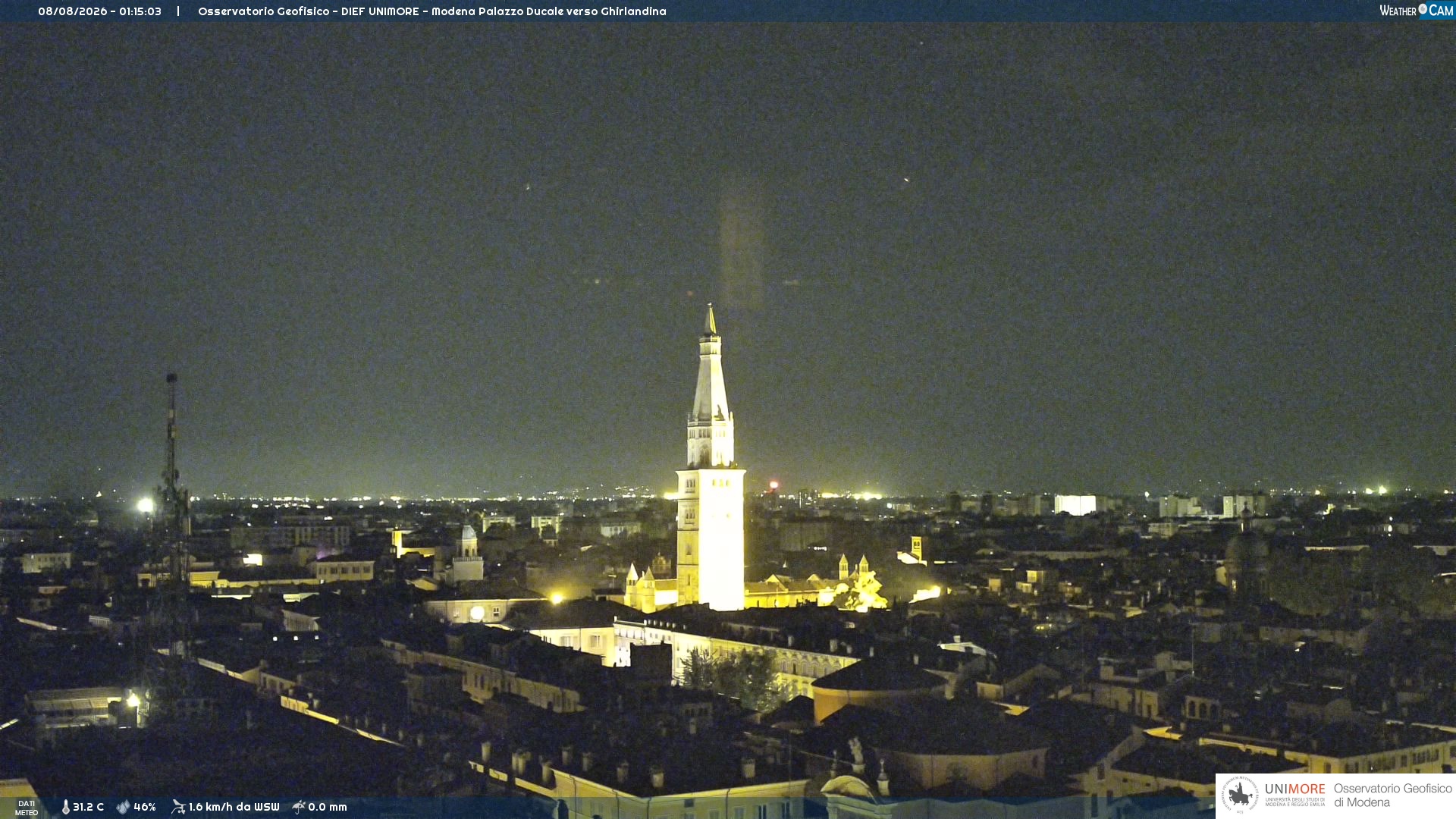
Task: Click the DATI METEO label
Action: 27,808
